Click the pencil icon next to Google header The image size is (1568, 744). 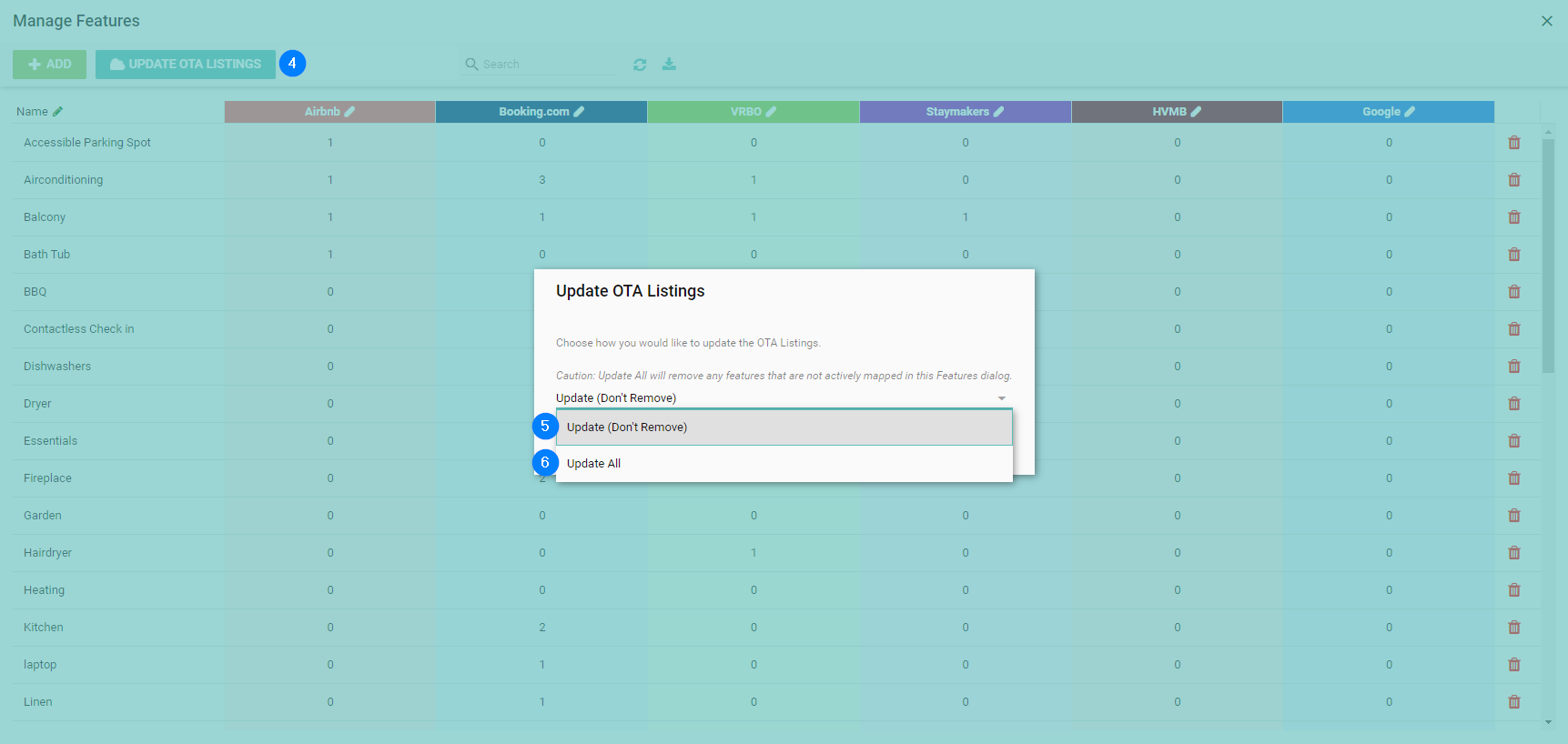coord(1410,112)
